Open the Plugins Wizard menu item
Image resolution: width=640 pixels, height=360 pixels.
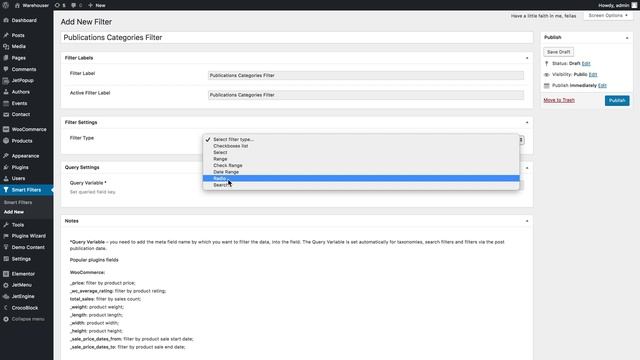click(x=27, y=236)
